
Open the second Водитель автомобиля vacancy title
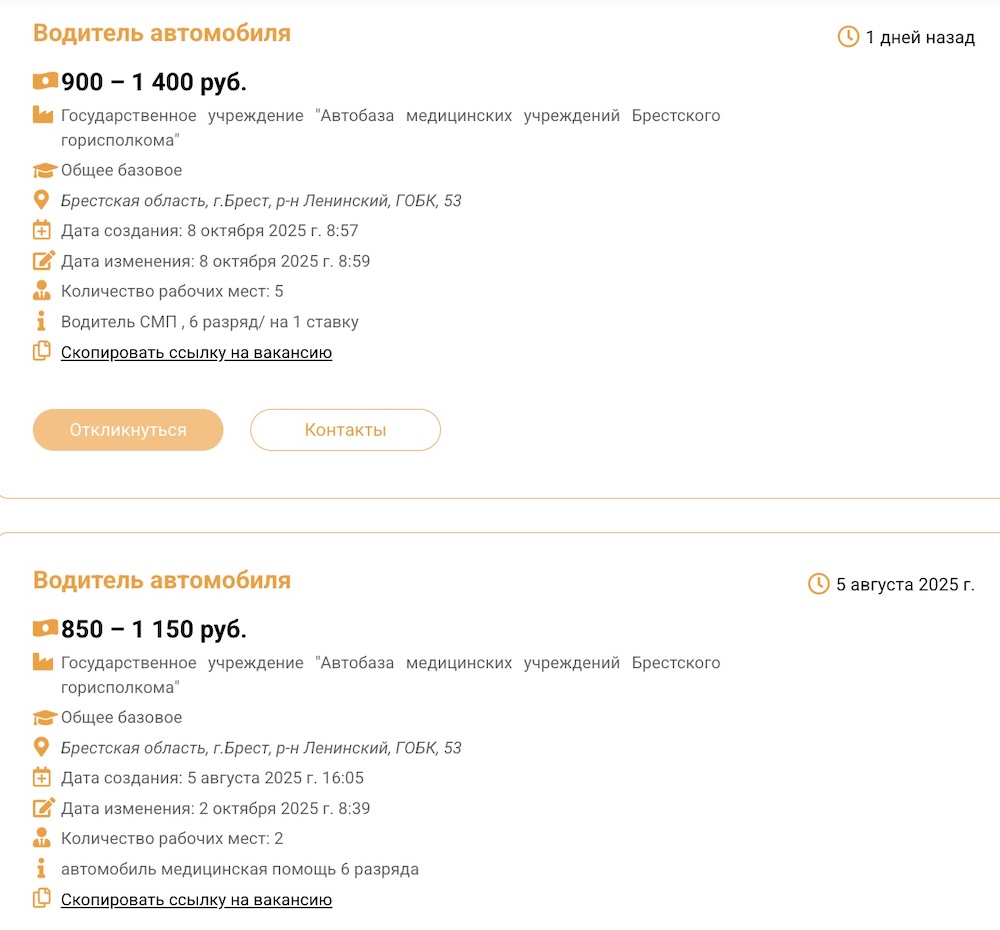point(162,580)
